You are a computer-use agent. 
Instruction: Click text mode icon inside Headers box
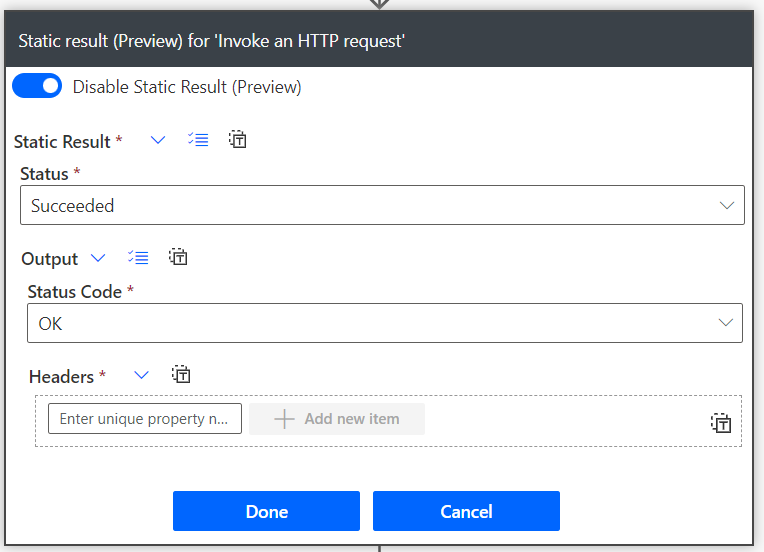click(x=721, y=423)
